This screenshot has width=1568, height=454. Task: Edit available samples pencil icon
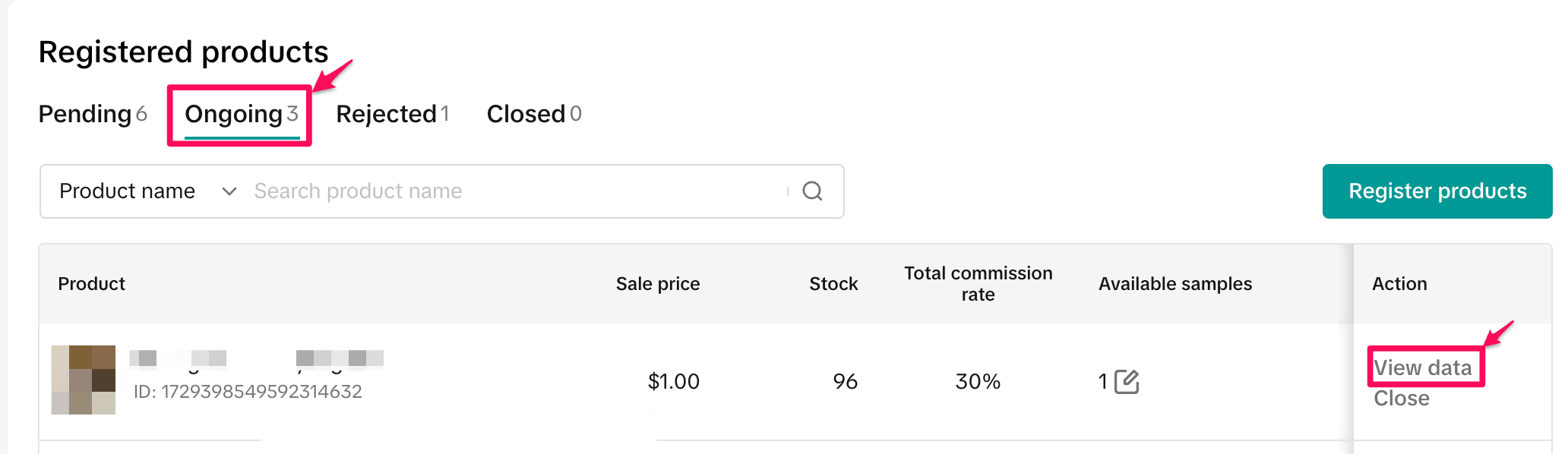tap(1127, 381)
